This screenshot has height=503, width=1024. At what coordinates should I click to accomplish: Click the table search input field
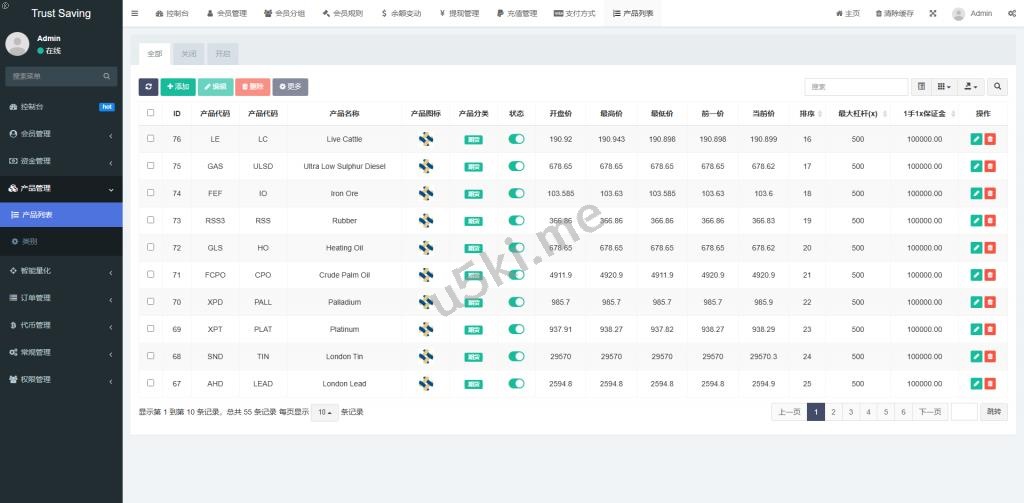[x=856, y=87]
